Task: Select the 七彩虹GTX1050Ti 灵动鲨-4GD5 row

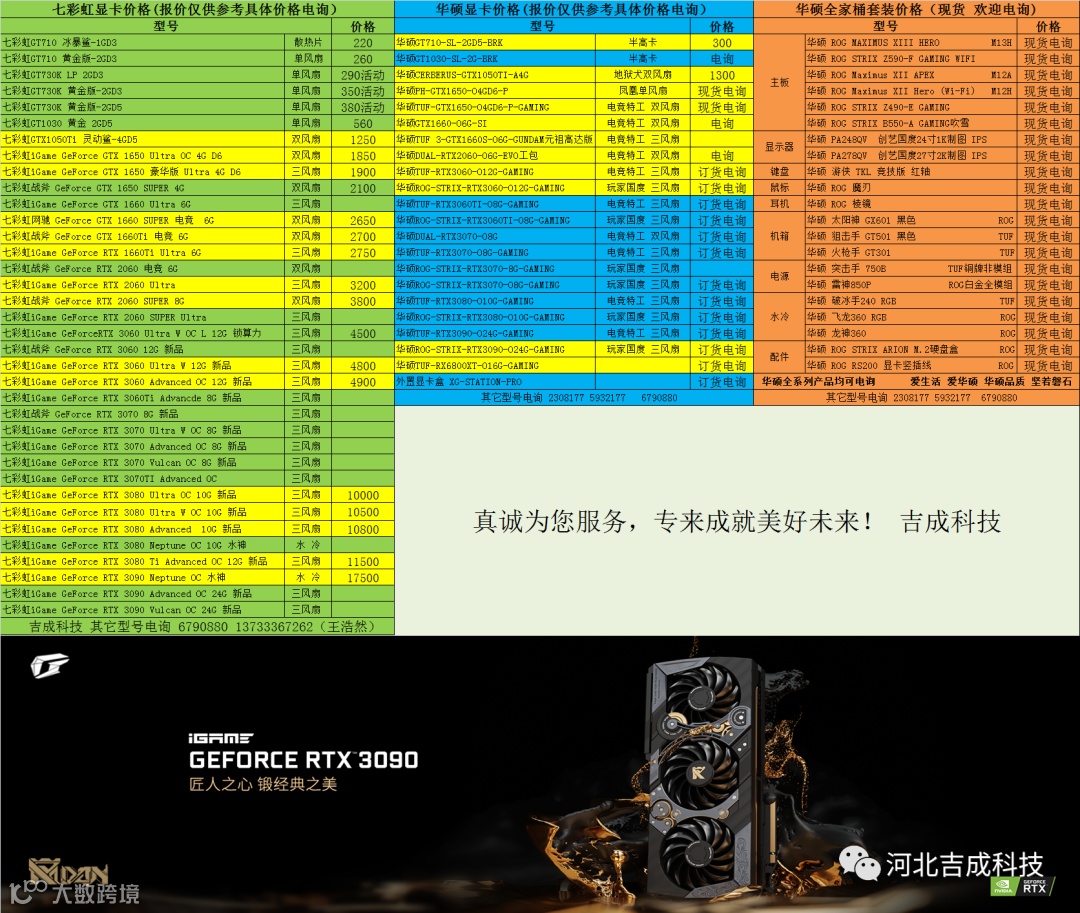Action: point(197,139)
